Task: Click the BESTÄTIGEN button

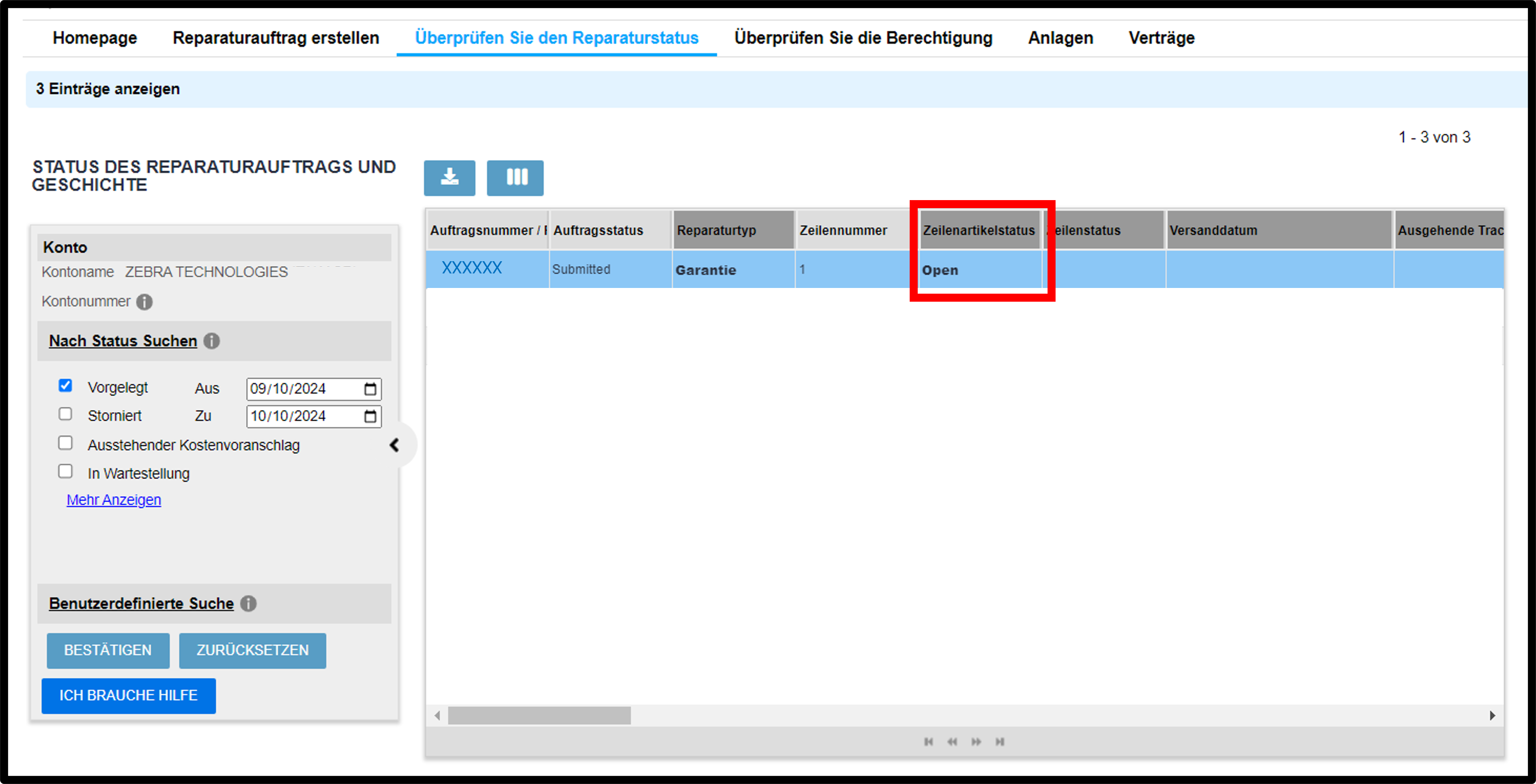Action: click(108, 650)
